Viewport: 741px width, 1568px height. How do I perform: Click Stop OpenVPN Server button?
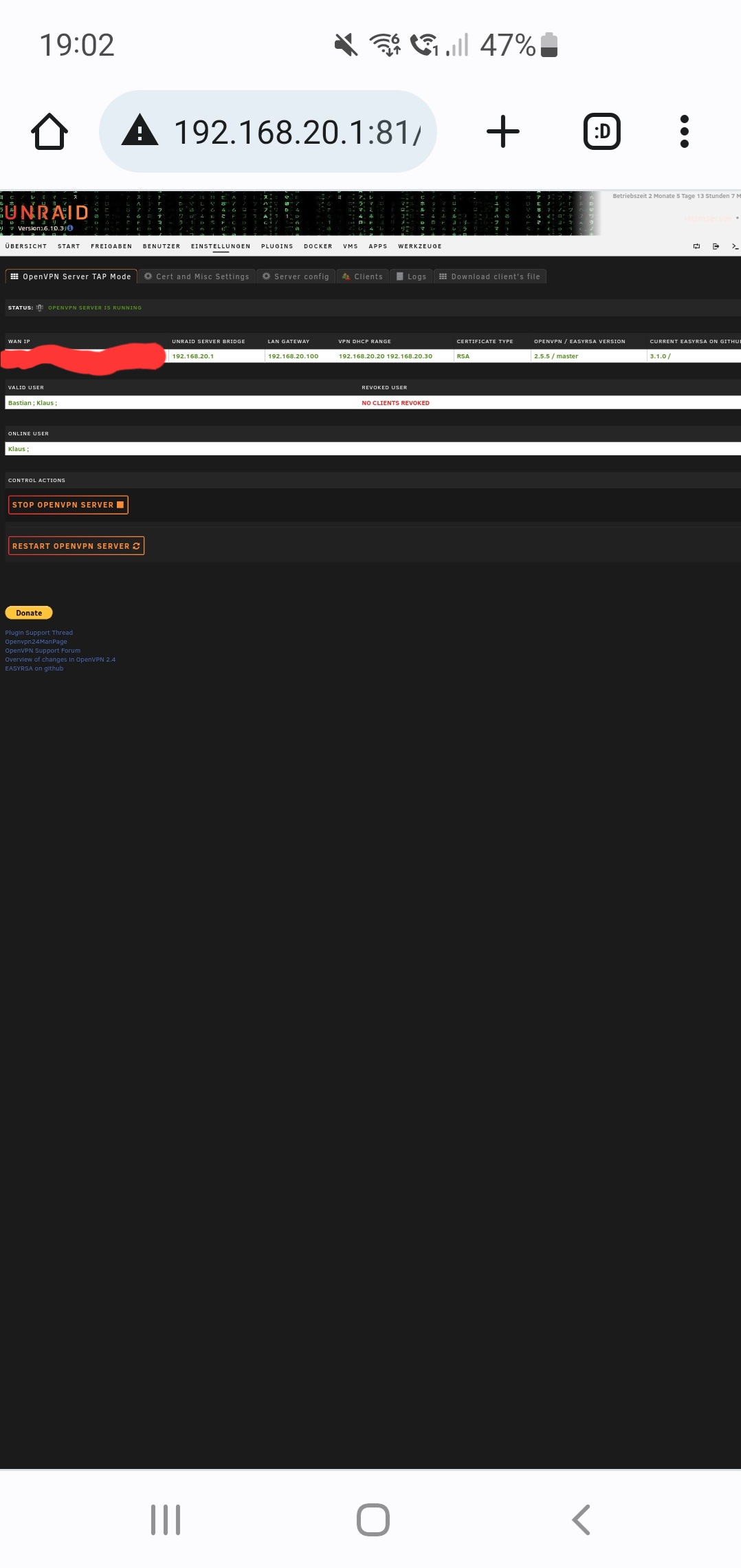coord(68,505)
